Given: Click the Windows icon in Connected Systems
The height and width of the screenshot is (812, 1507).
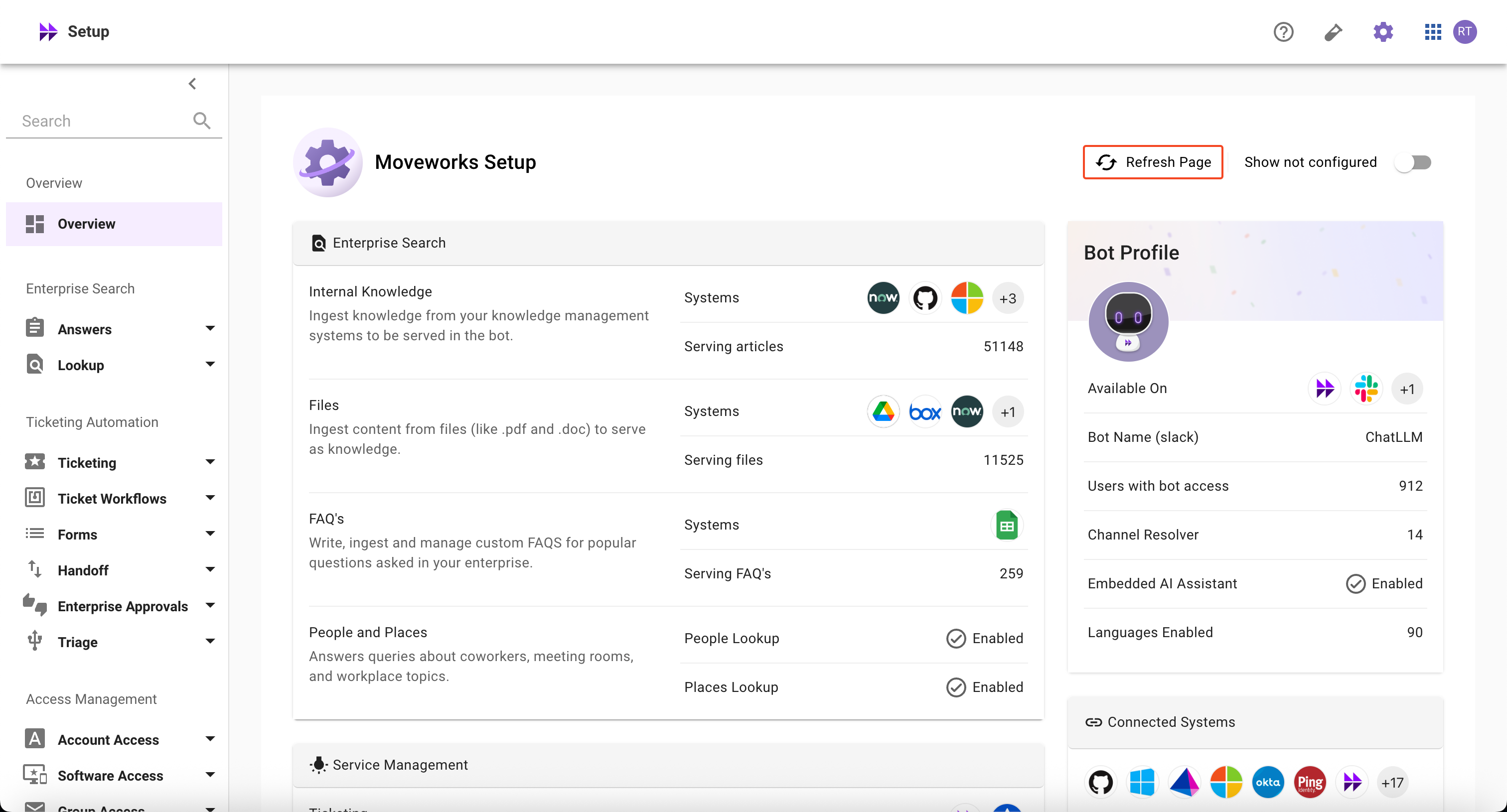Looking at the screenshot, I should coord(1143,782).
